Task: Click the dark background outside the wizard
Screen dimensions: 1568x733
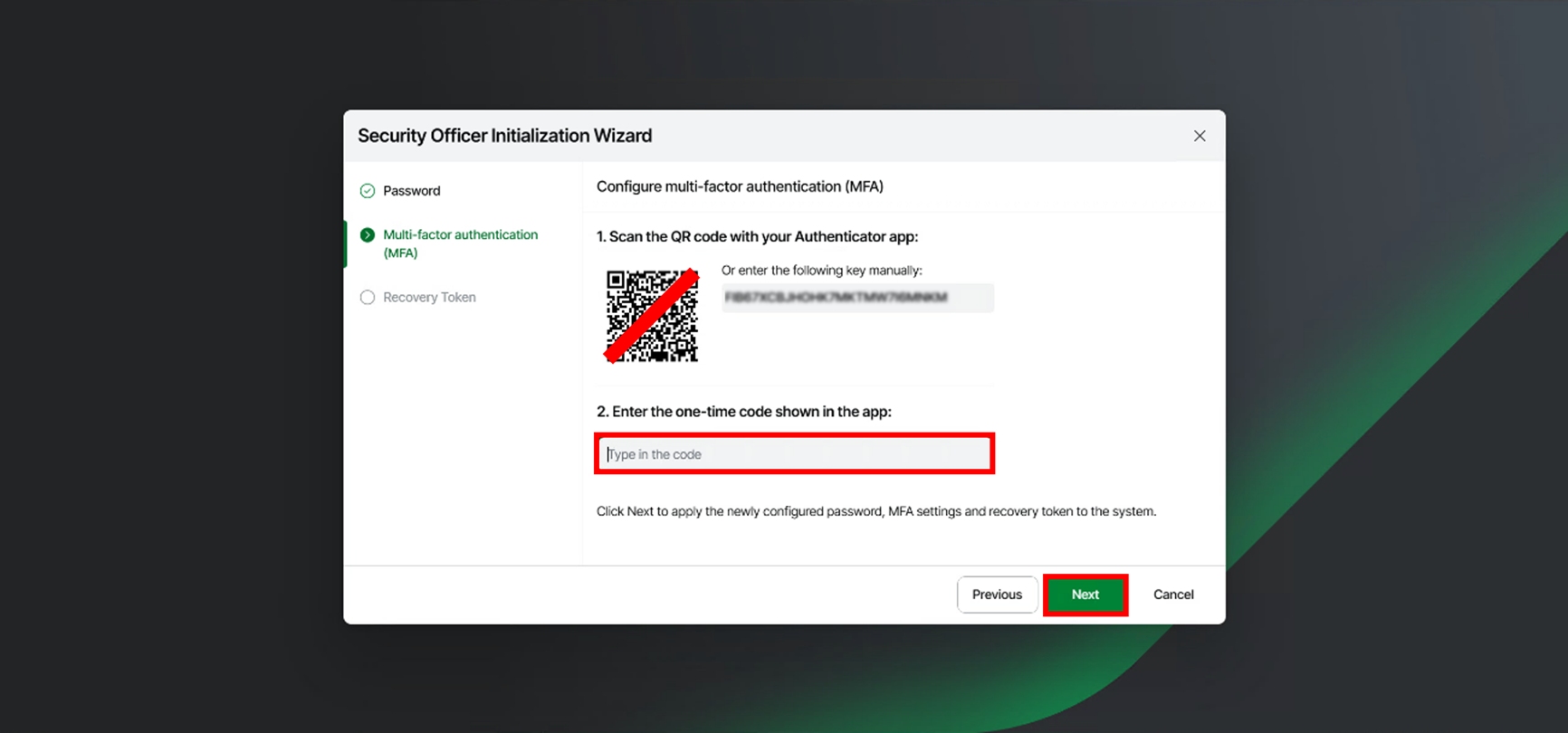Action: point(163,362)
